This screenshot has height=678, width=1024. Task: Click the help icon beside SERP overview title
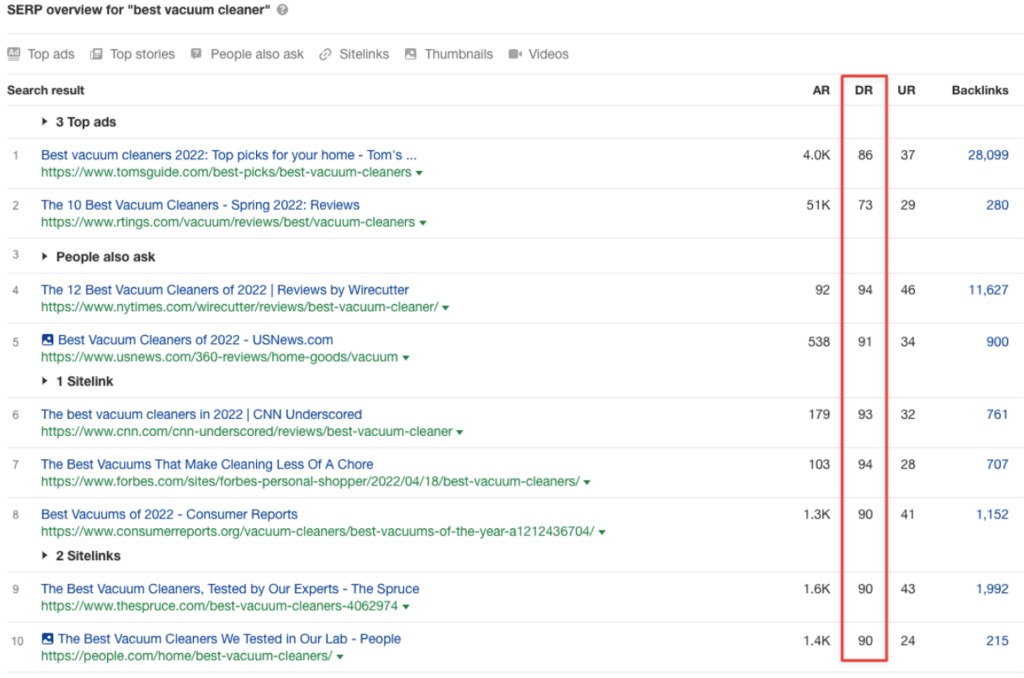tap(282, 10)
